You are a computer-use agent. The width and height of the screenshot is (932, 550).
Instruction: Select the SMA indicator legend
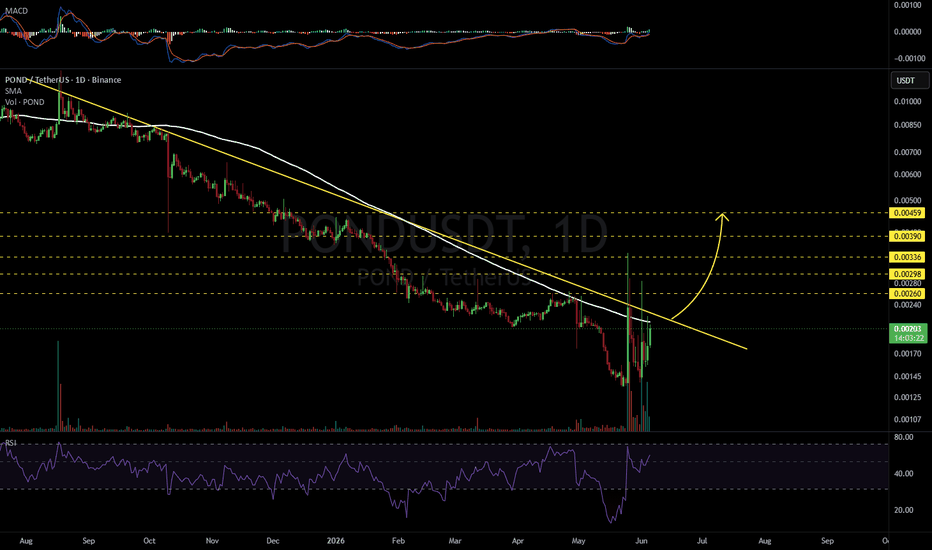point(13,91)
